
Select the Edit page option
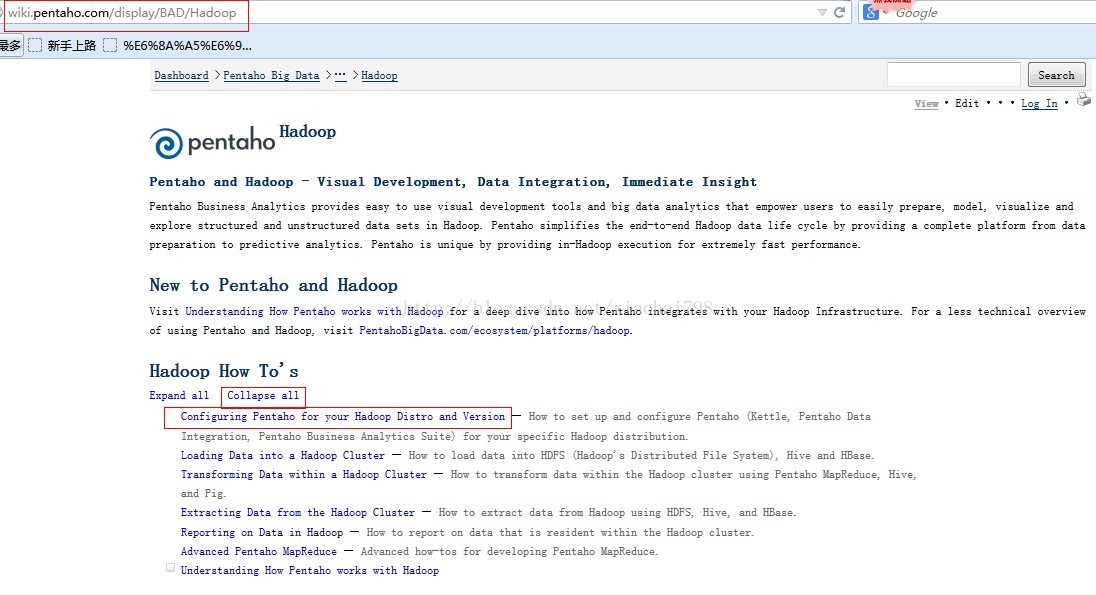pos(967,103)
